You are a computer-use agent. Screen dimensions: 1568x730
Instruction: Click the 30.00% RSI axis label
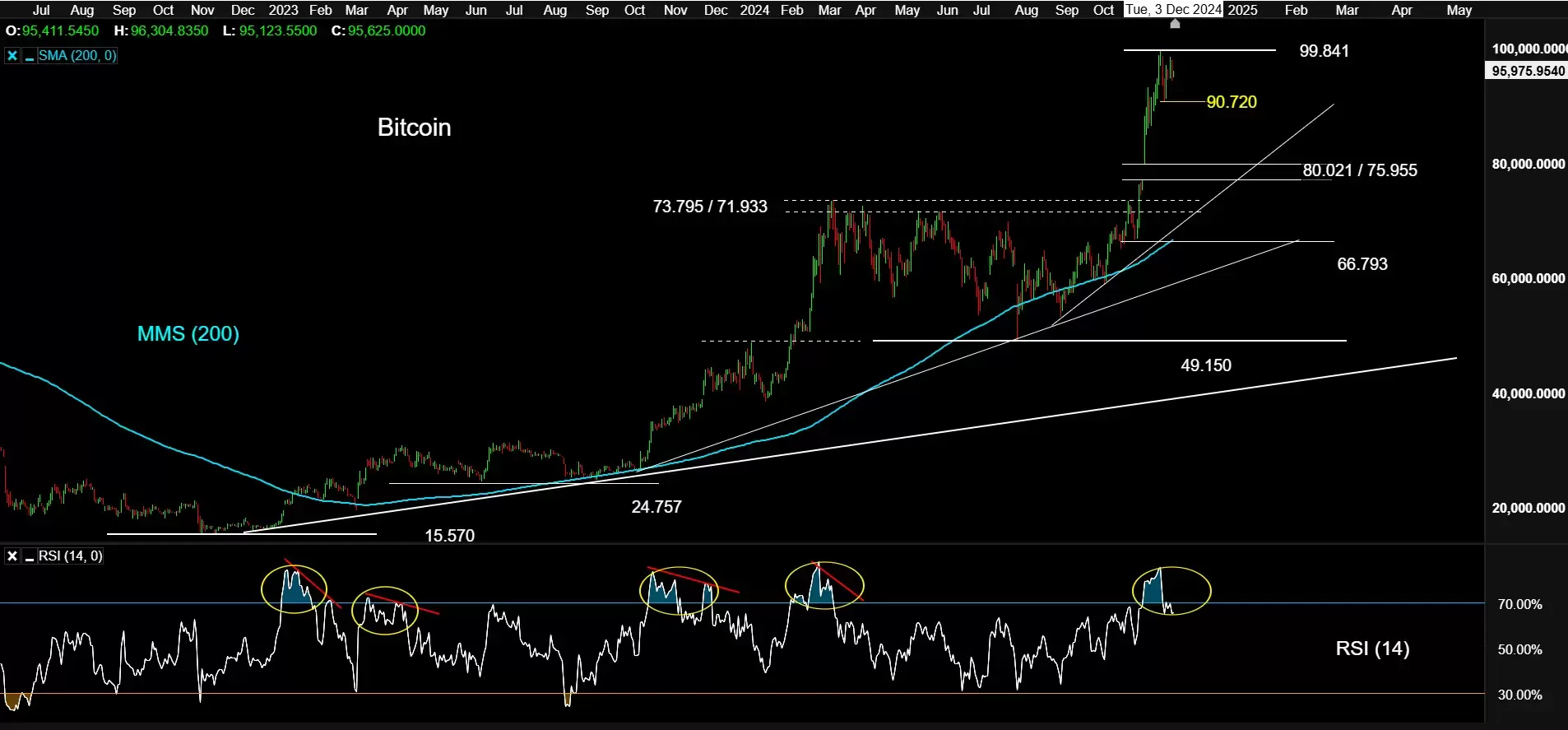point(1519,695)
